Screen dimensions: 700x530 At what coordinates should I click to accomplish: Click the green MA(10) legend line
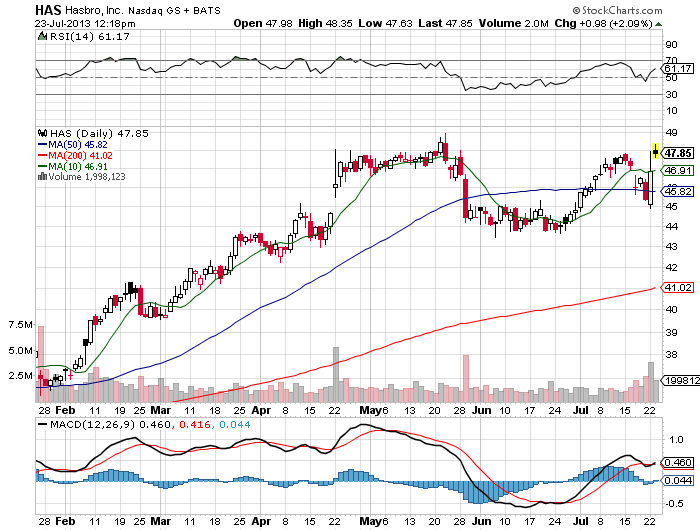[42, 167]
